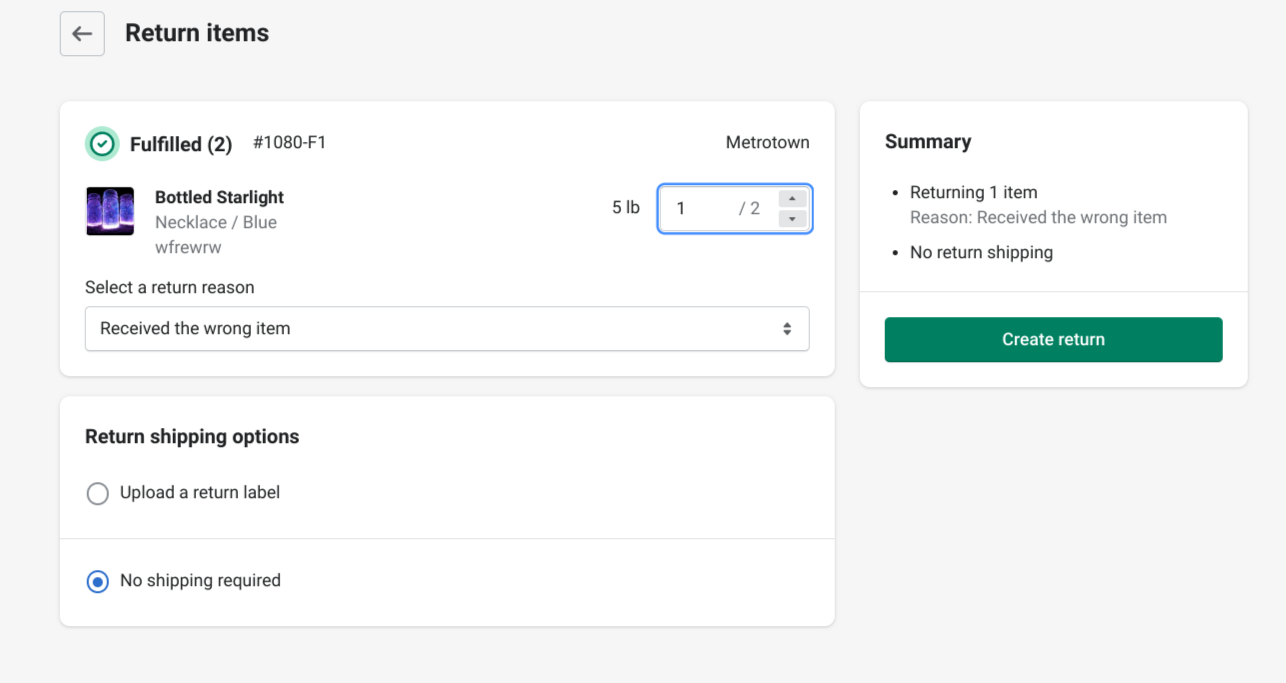Click the Returning 1 item summary line
The width and height of the screenshot is (1286, 683).
973,192
